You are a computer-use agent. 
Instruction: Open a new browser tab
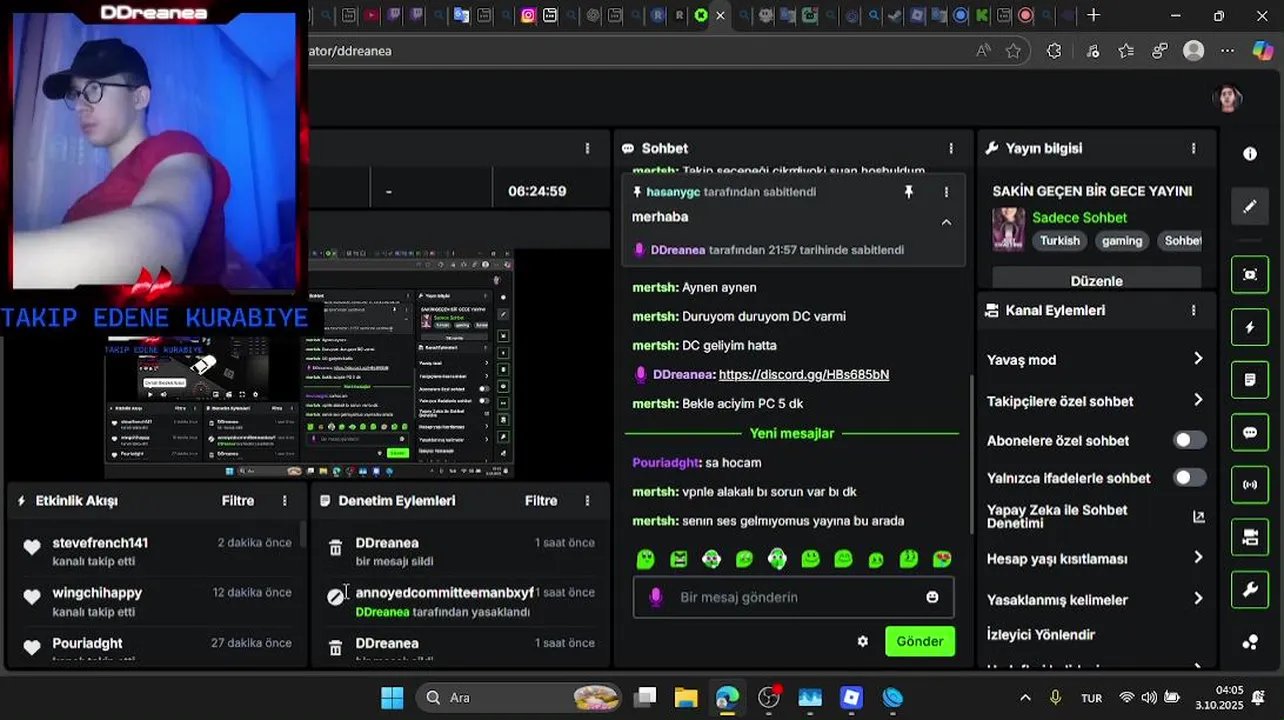pos(1093,15)
